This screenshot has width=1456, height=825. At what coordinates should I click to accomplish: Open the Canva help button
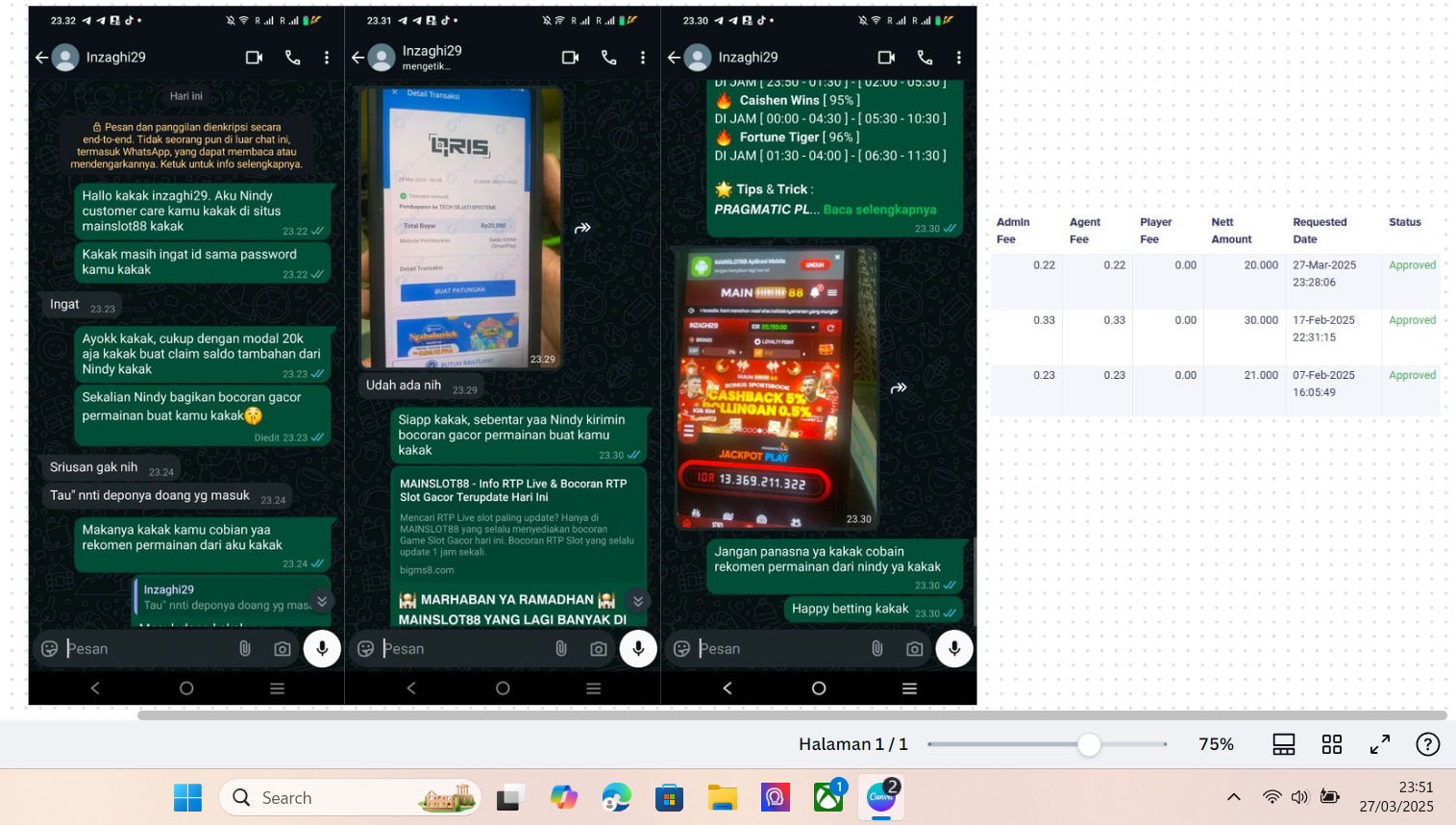[x=1428, y=744]
